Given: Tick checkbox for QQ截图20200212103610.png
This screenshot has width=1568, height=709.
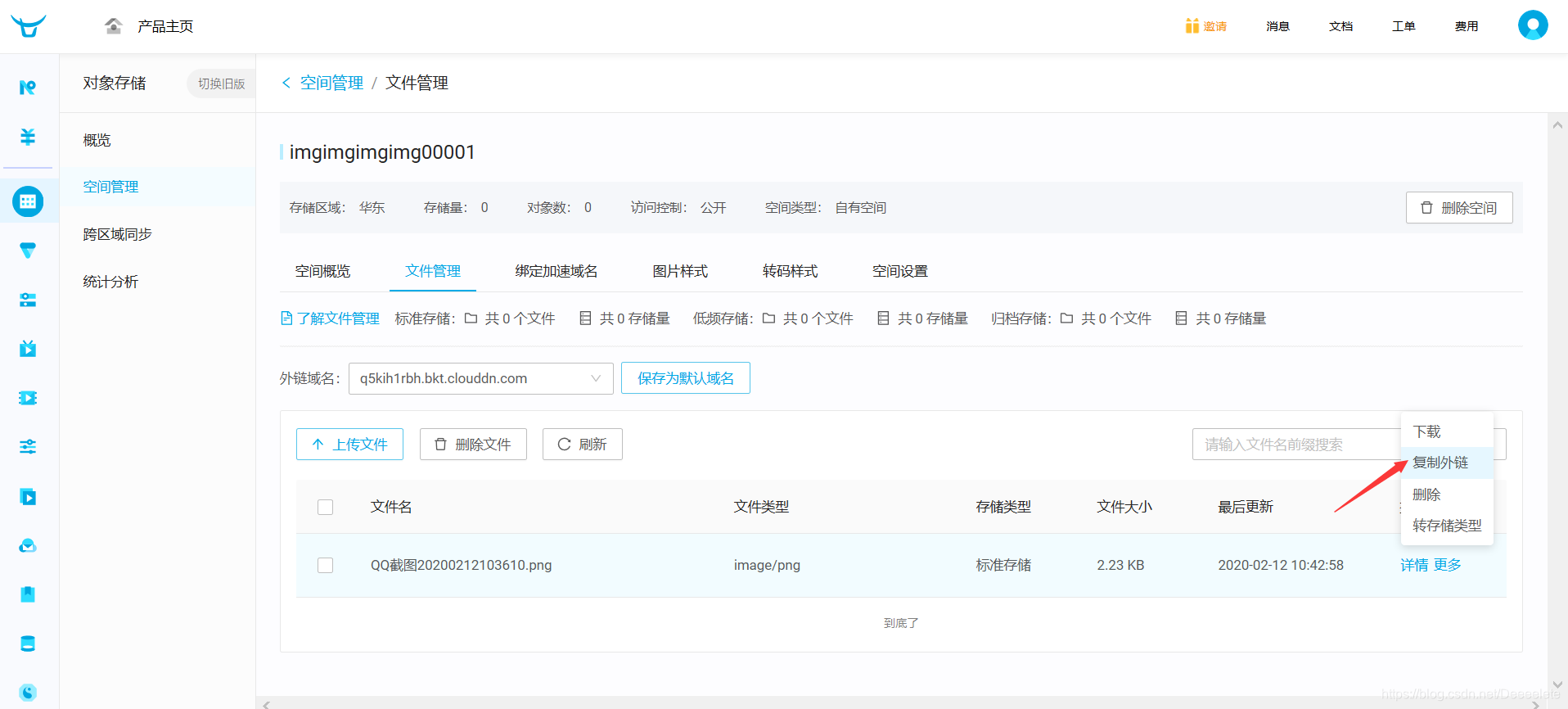Looking at the screenshot, I should pyautogui.click(x=326, y=565).
